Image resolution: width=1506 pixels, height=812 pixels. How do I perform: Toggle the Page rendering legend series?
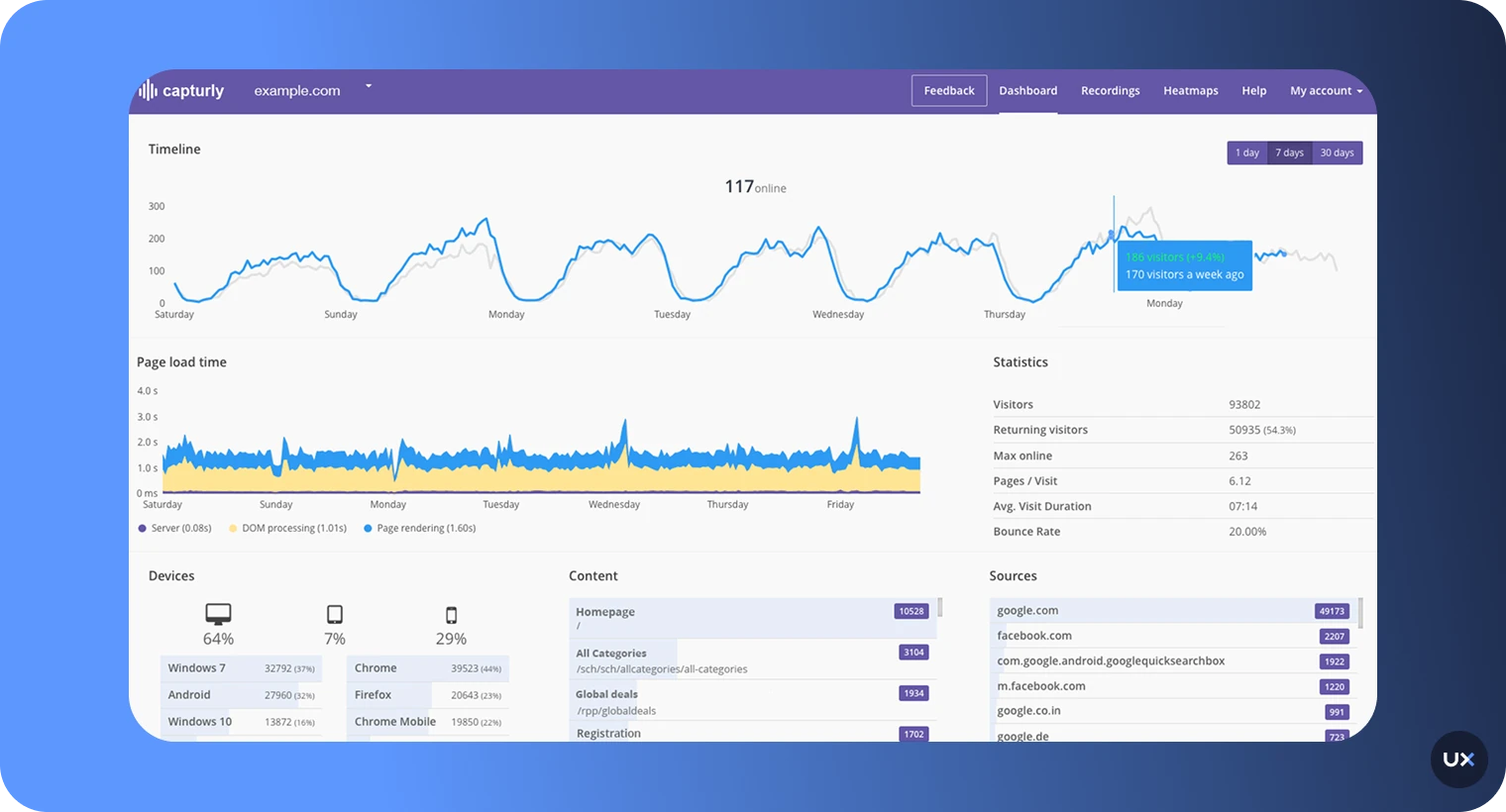click(420, 529)
